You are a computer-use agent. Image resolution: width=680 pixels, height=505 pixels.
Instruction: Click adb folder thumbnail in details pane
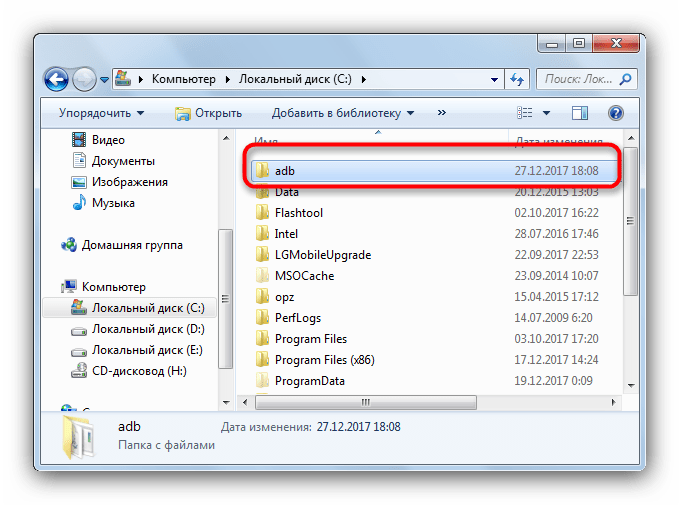click(78, 437)
